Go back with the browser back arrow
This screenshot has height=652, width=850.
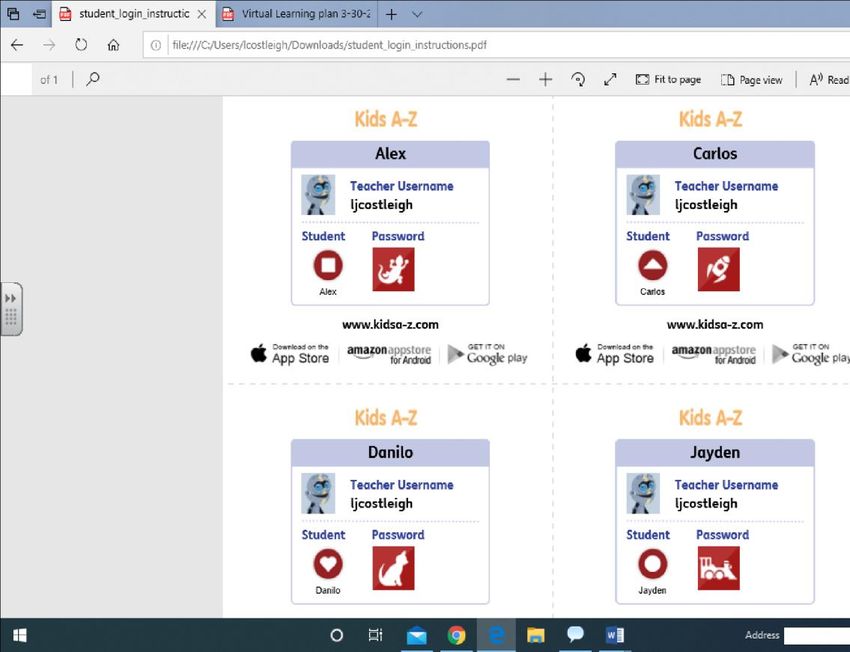(17, 45)
